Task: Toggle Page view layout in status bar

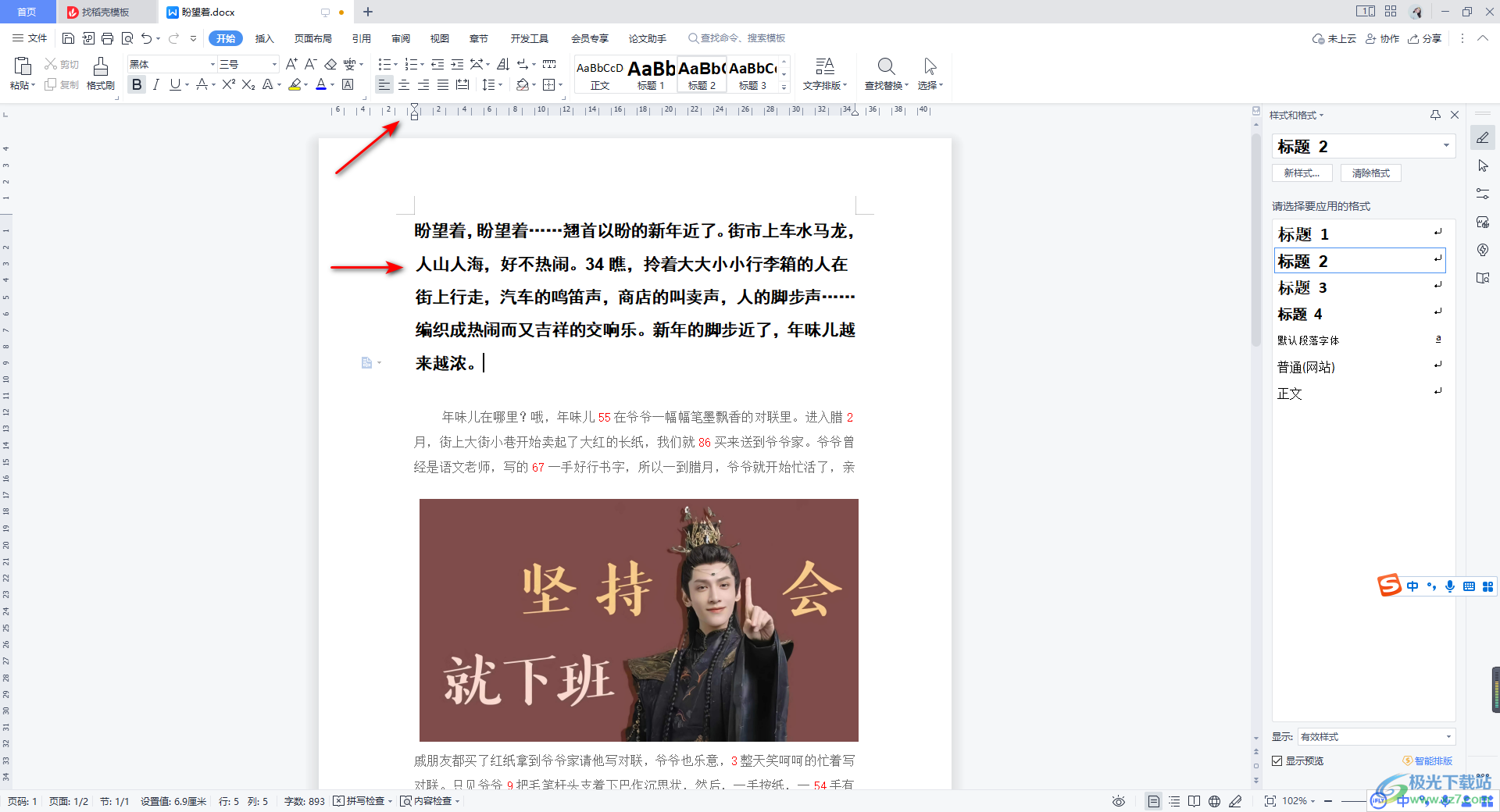Action: click(x=1153, y=801)
